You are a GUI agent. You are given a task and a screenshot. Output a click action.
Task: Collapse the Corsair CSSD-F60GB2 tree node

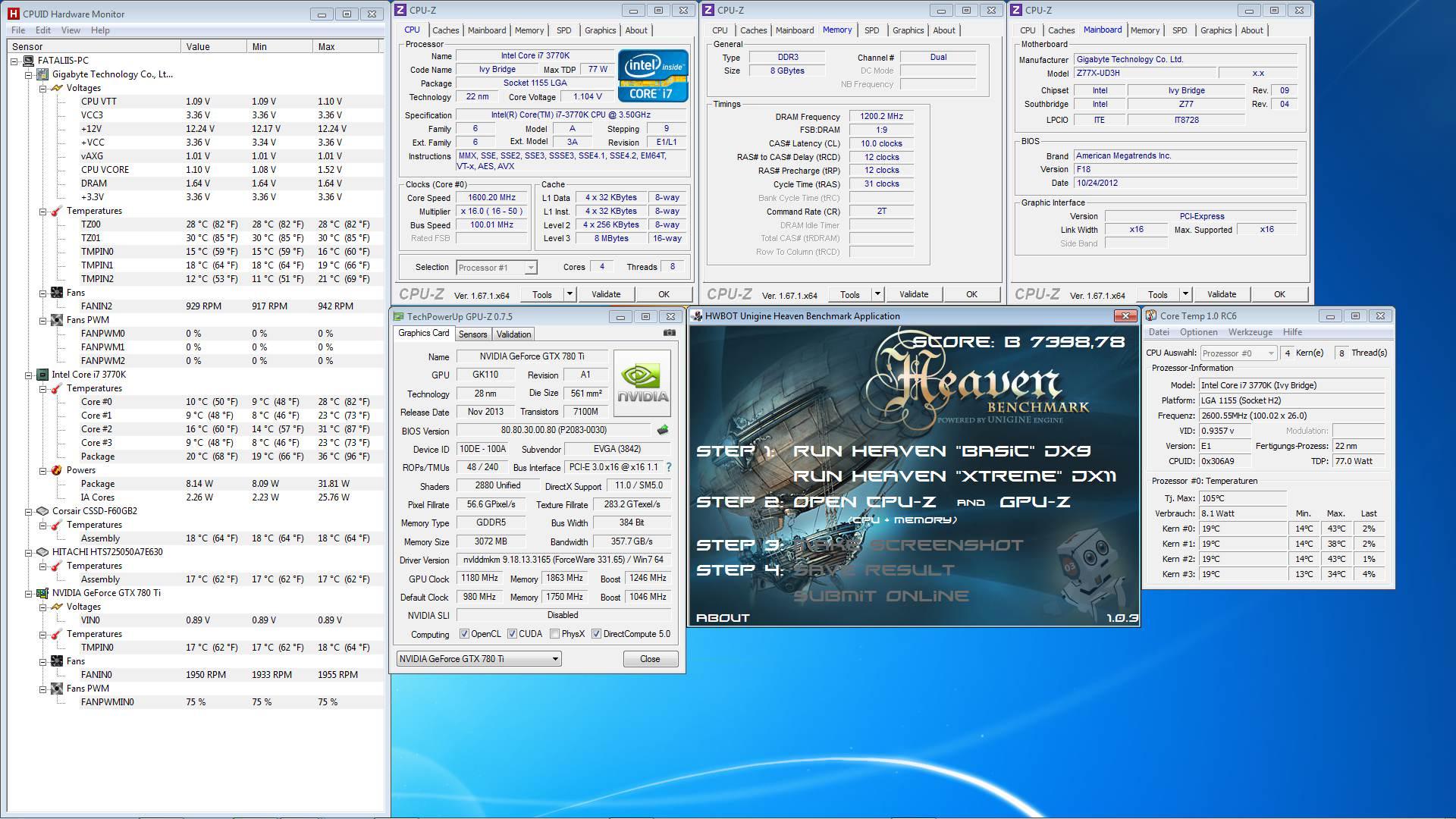[x=28, y=511]
